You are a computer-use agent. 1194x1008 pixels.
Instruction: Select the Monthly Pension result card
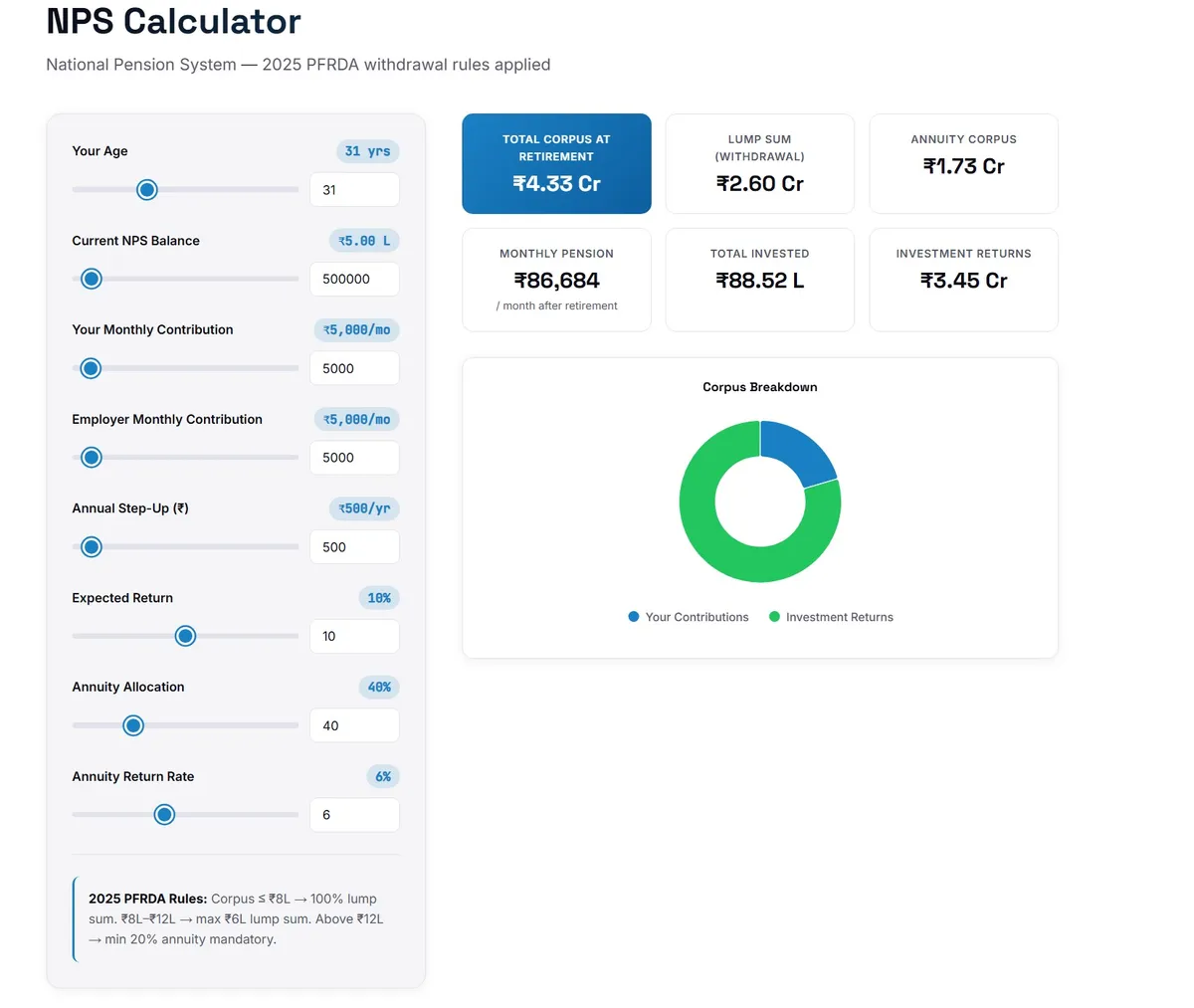[556, 280]
